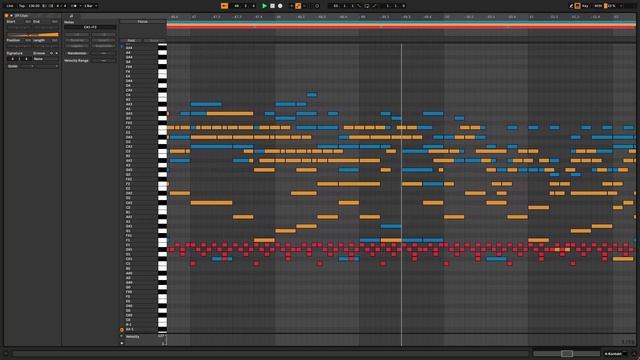Start playback with the green Play button
640x360 pixels.
(x=264, y=6)
